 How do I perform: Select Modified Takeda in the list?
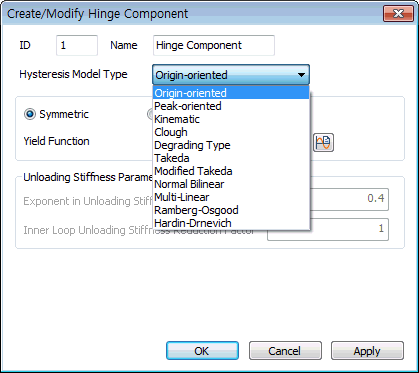(x=231, y=171)
